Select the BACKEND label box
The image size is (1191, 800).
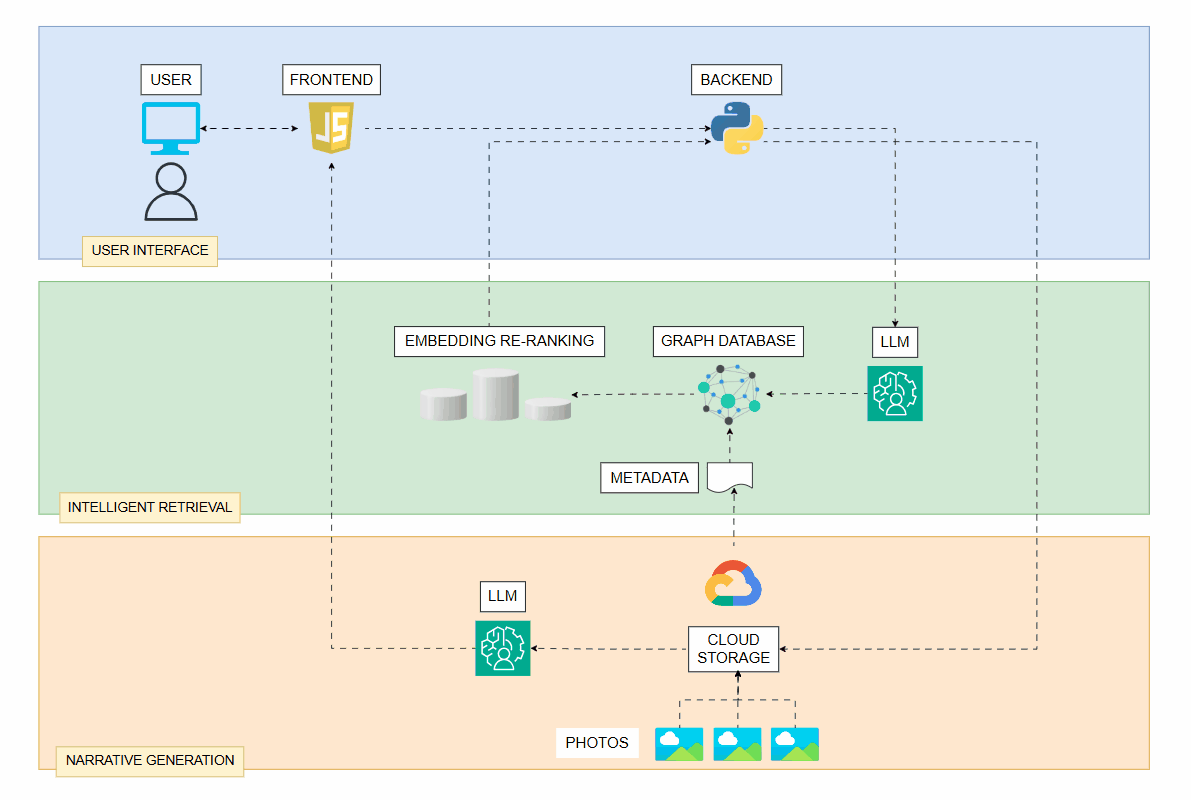click(x=736, y=80)
